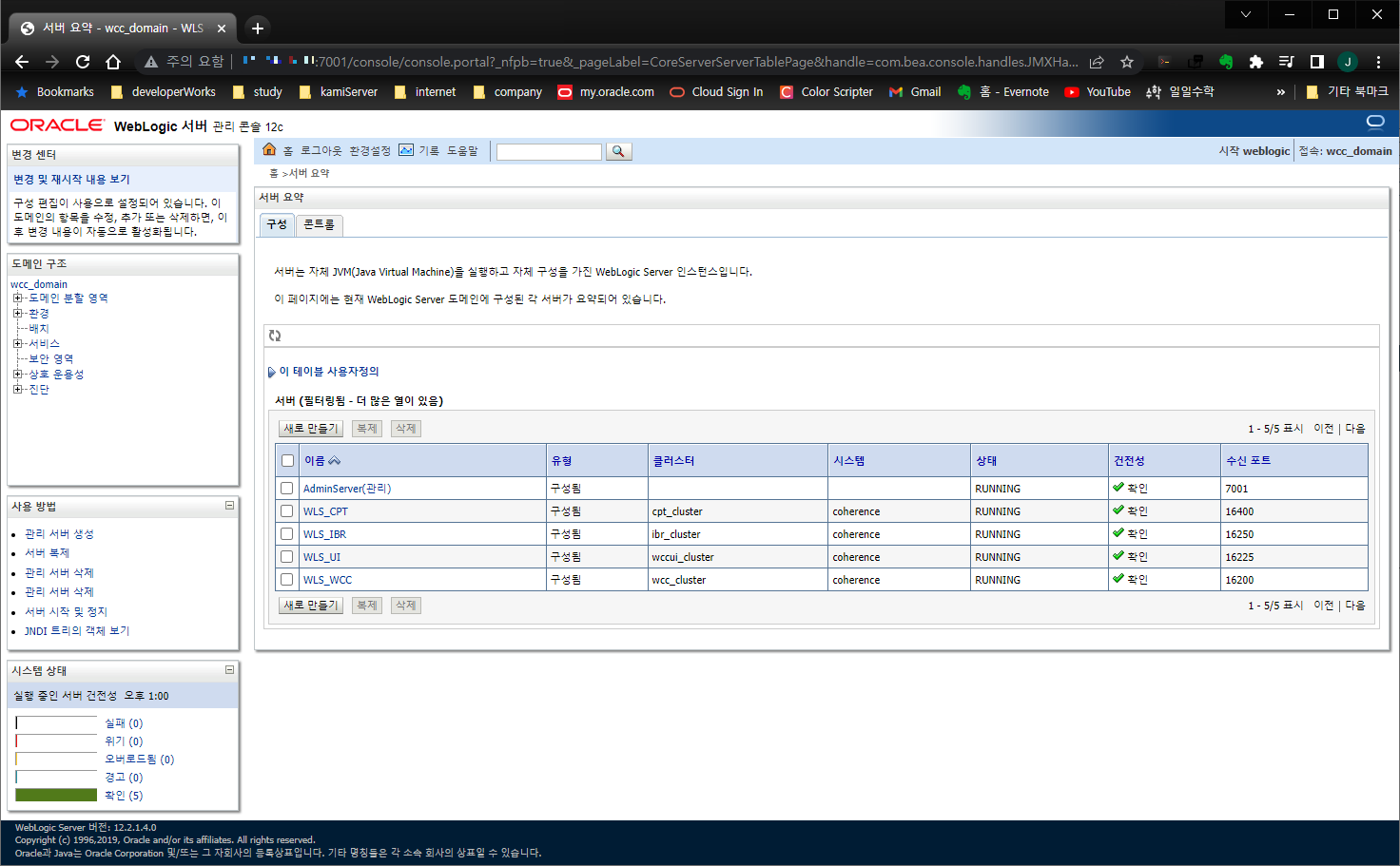Open the Chrome three-dot menu
The width and height of the screenshot is (1400, 866).
[1378, 62]
